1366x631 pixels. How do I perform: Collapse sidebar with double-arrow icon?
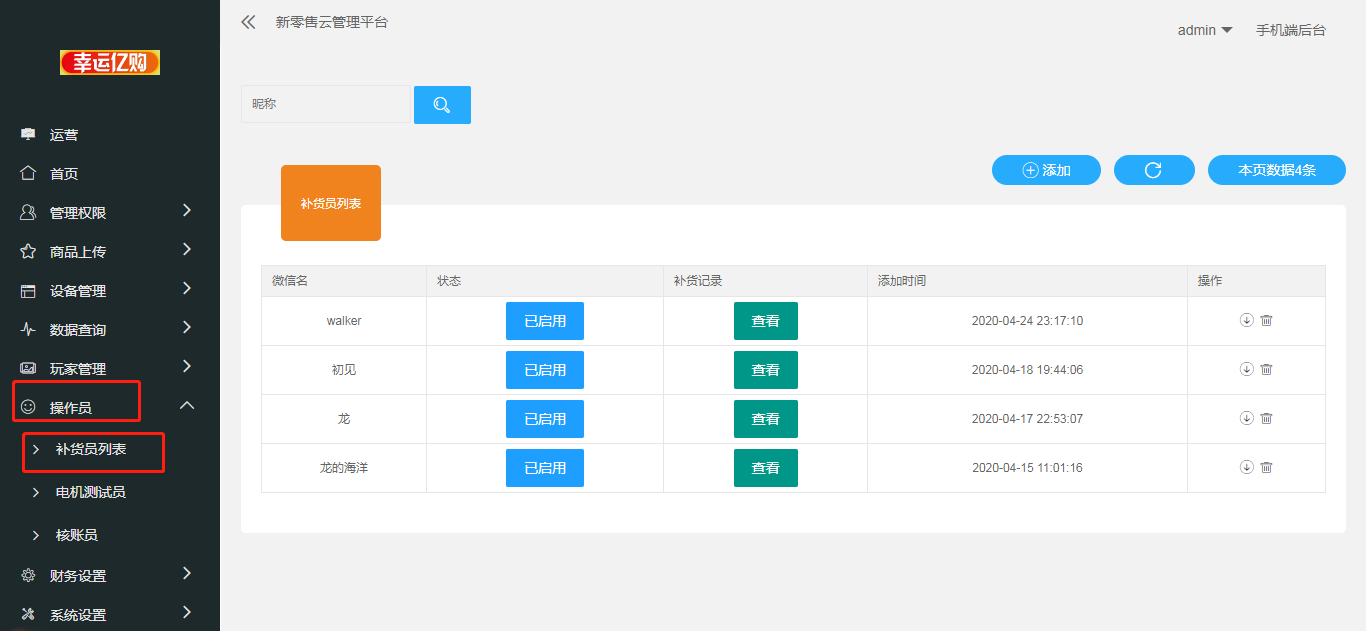pos(248,22)
